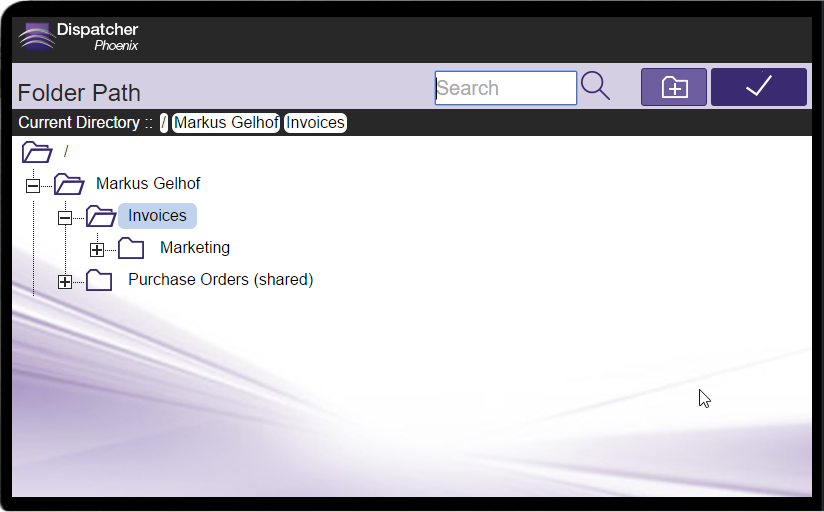Viewport: 824px width, 512px height.
Task: Expand the Purchase Orders (shared) node
Action: [x=65, y=282]
